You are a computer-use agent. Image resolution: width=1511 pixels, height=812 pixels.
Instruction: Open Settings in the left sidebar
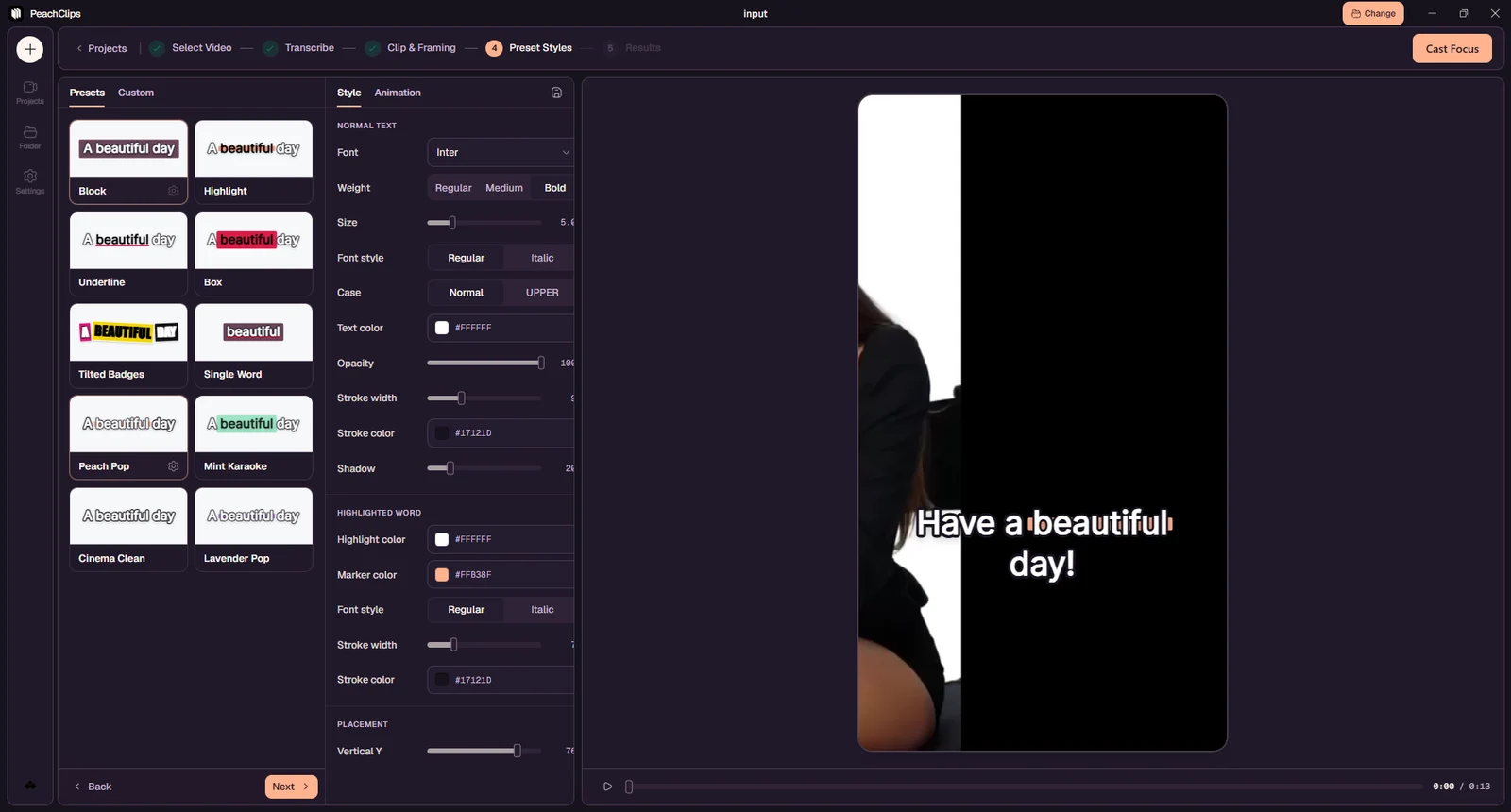coord(30,181)
